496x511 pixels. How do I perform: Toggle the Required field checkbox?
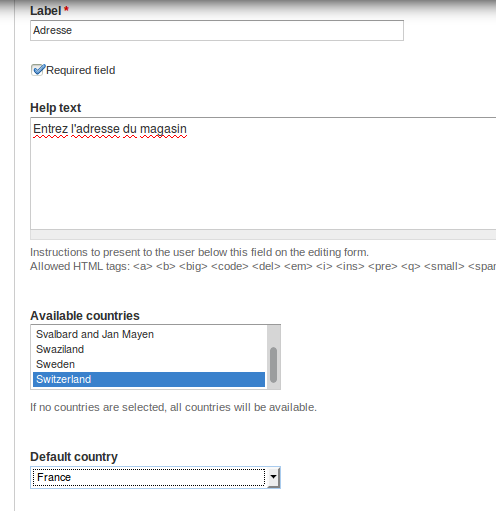[38, 70]
